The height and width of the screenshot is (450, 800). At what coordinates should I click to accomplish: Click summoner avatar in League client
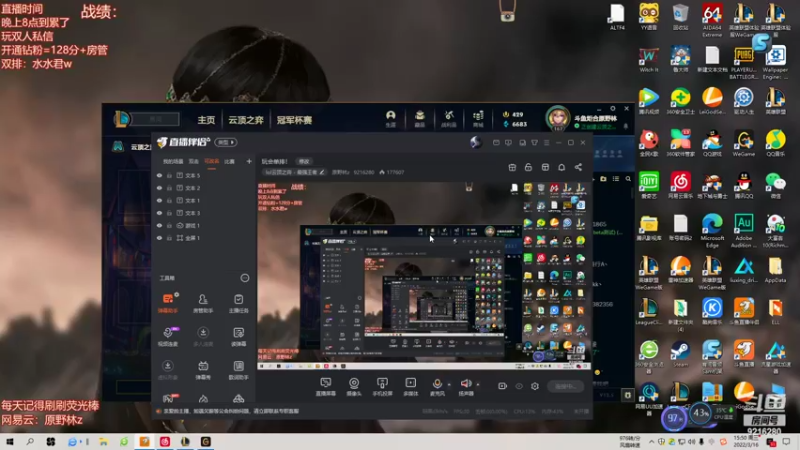click(x=558, y=118)
